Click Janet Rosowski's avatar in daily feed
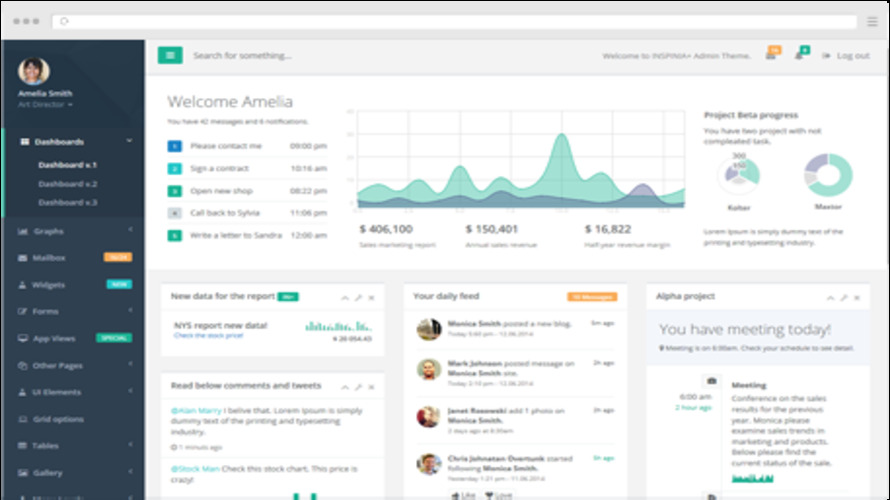Viewport: 890px width, 500px height. [429, 417]
